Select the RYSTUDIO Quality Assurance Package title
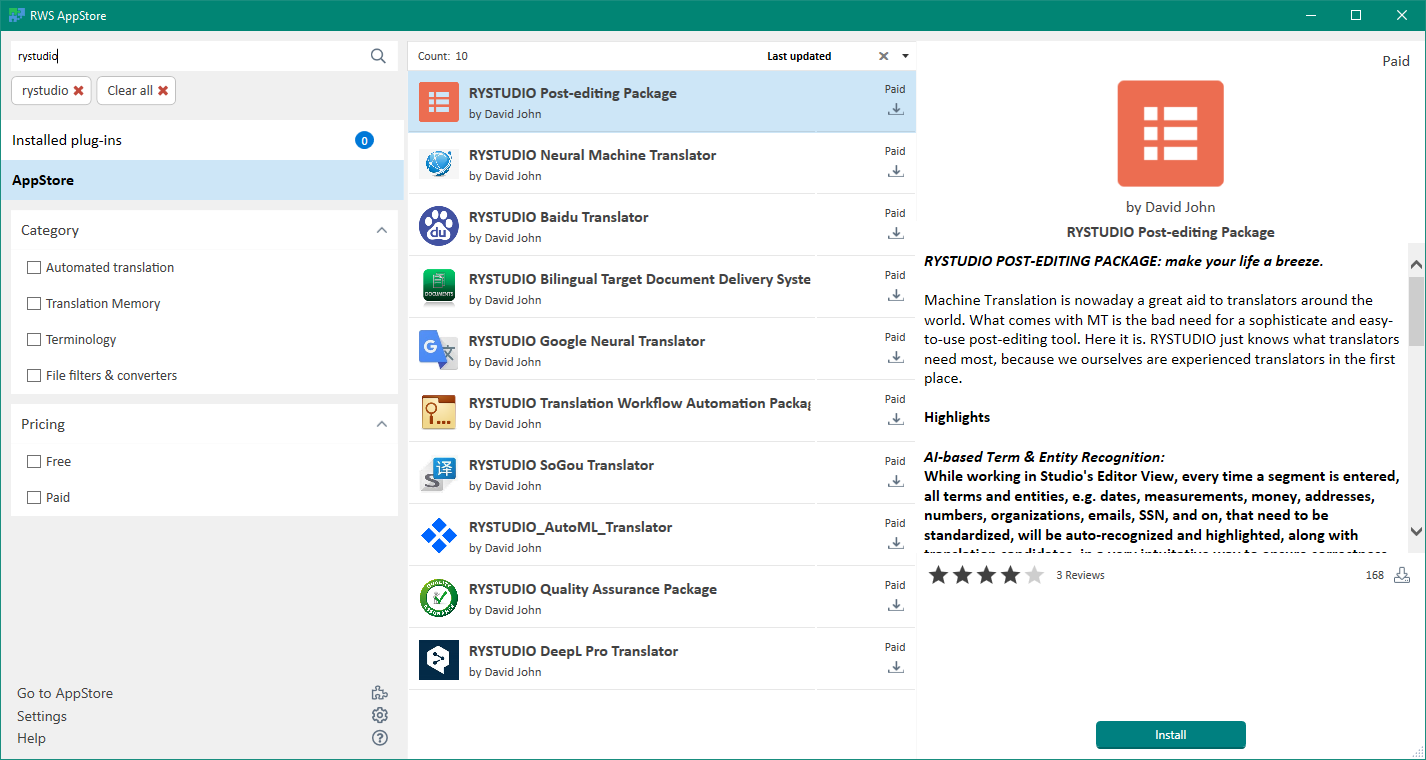This screenshot has width=1426, height=760. click(593, 589)
